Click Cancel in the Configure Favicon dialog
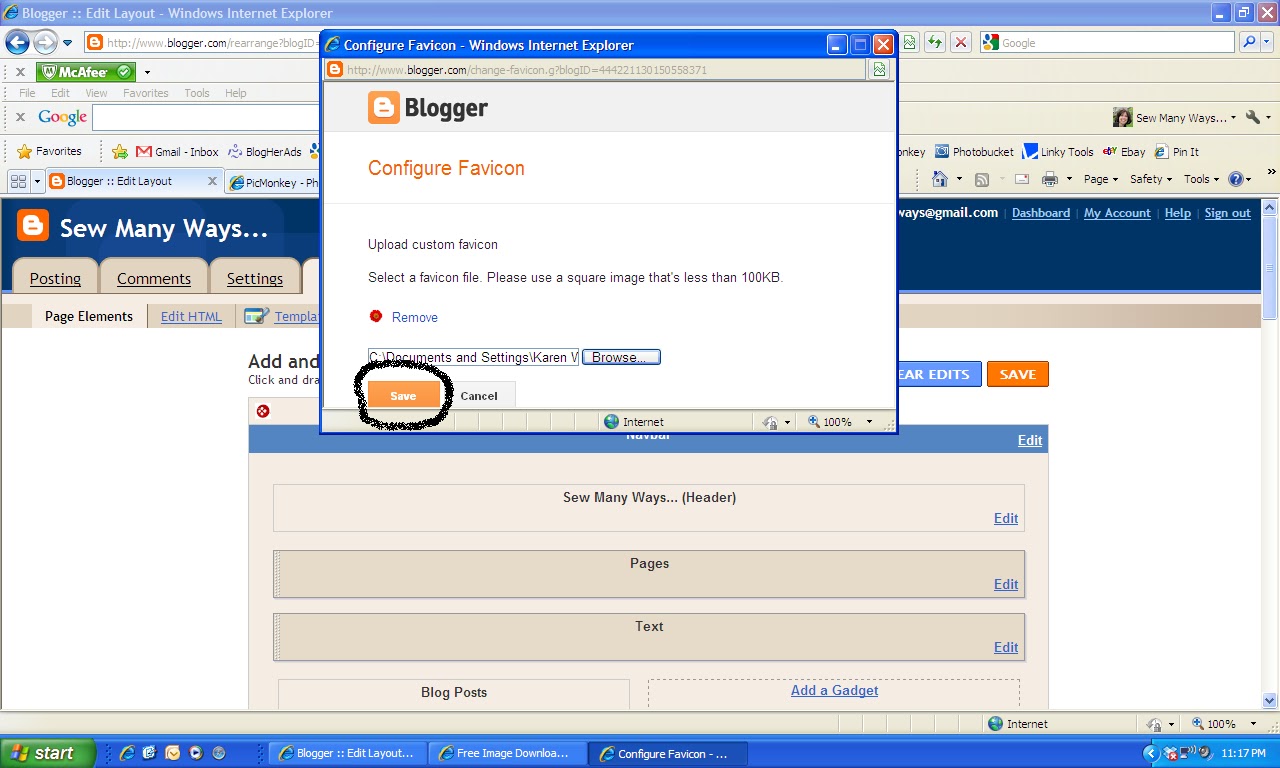Screen dimensions: 1280x768 (x=479, y=395)
